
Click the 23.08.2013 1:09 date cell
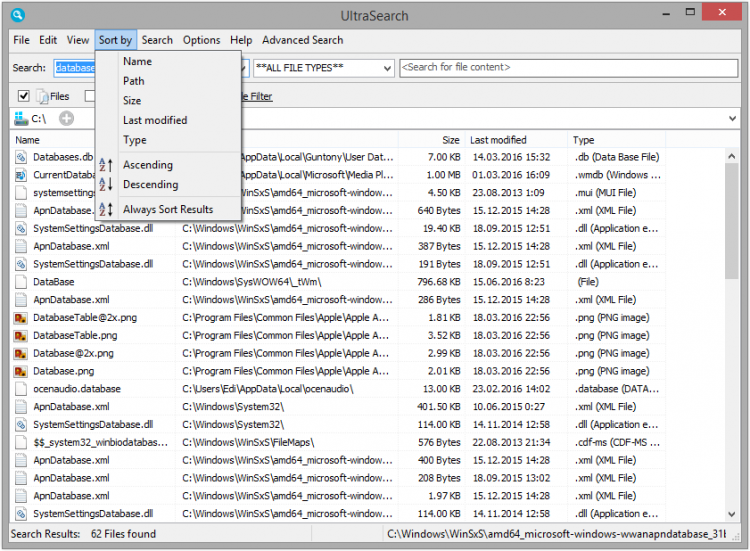(x=508, y=193)
